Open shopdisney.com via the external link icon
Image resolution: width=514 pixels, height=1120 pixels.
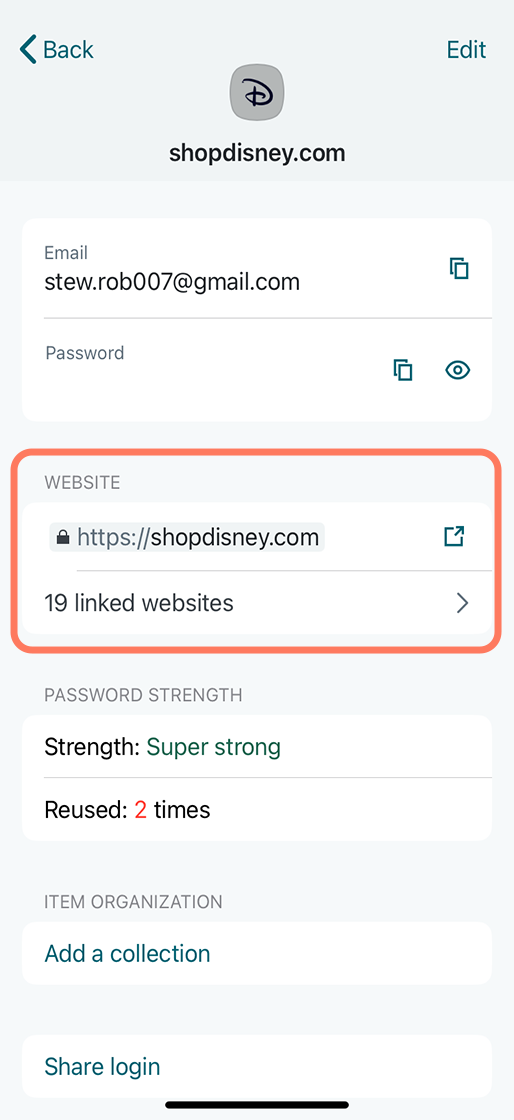coord(454,536)
